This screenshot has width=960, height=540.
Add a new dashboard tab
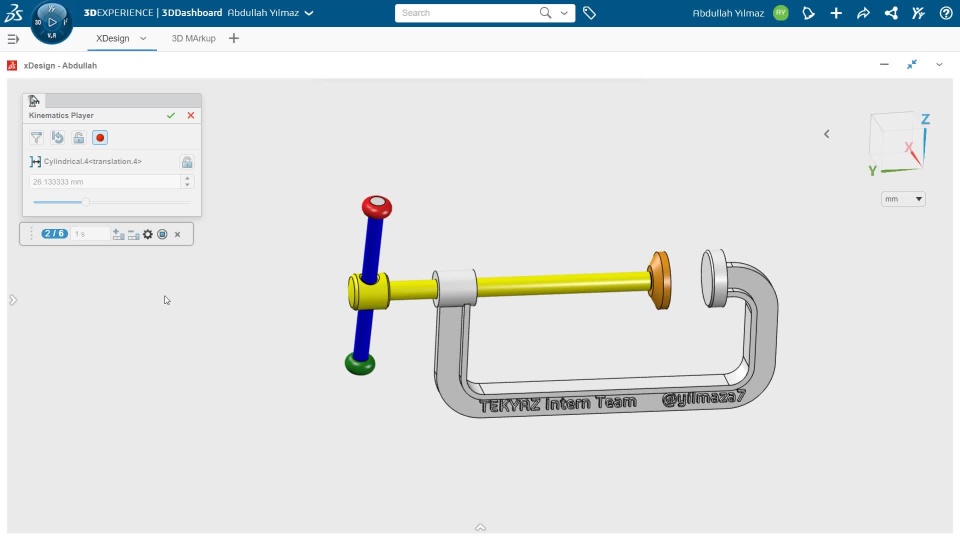(x=234, y=39)
